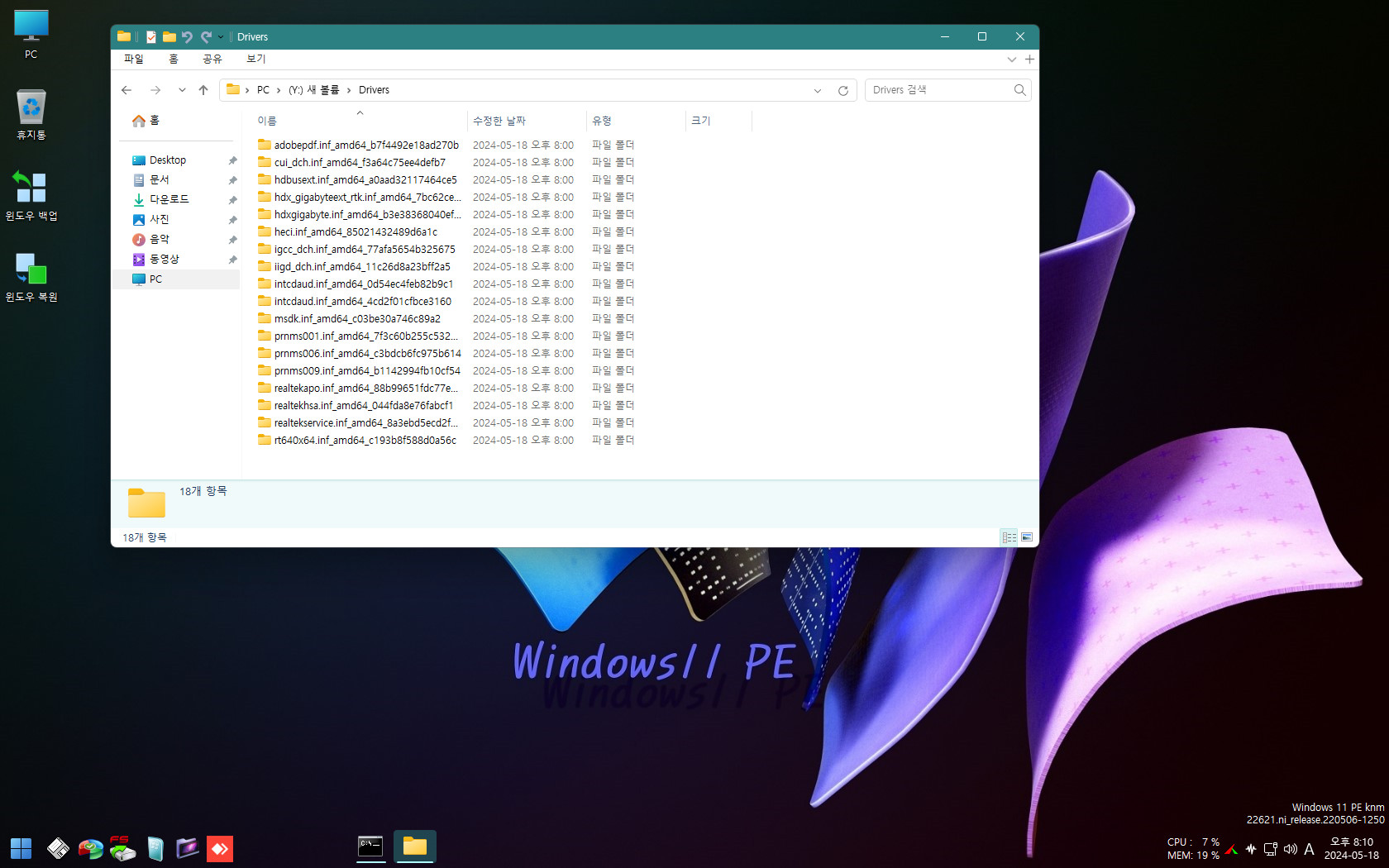The width and height of the screenshot is (1389, 868).
Task: Open the 공유 ribbon tab
Action: (212, 60)
